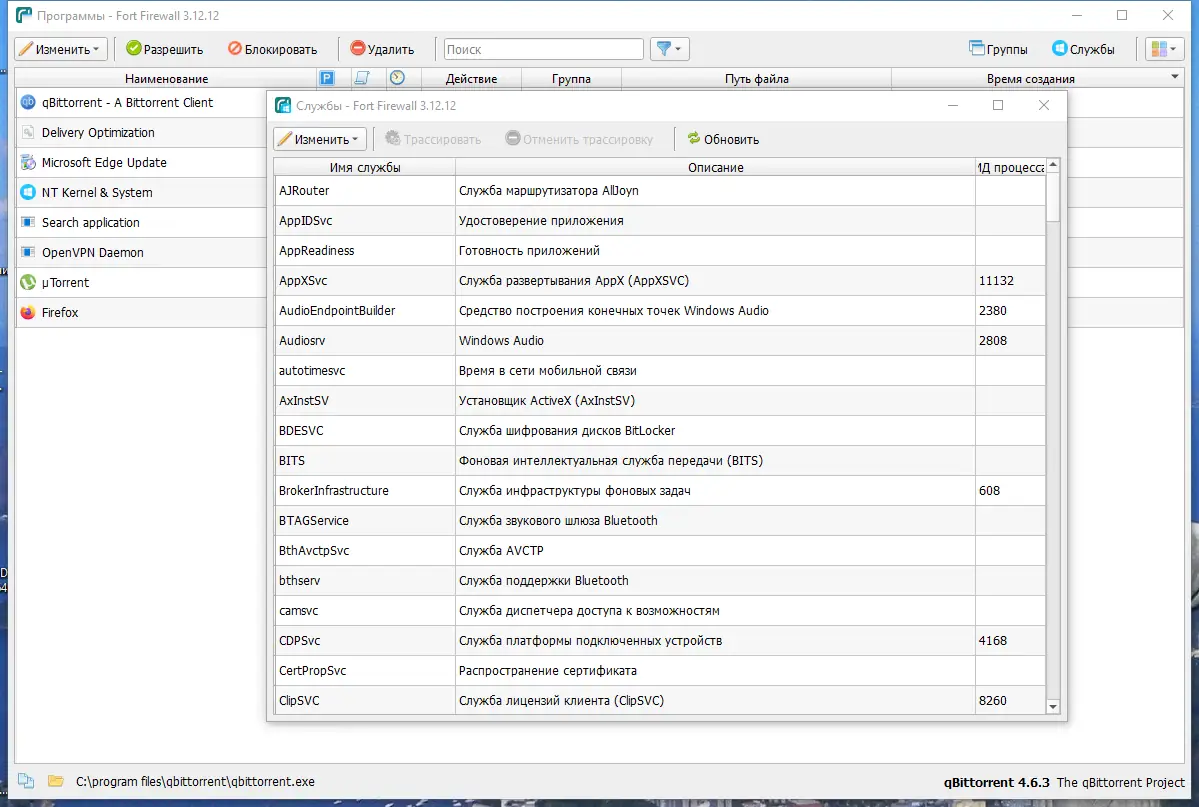Focus the Поиск search field

point(543,49)
